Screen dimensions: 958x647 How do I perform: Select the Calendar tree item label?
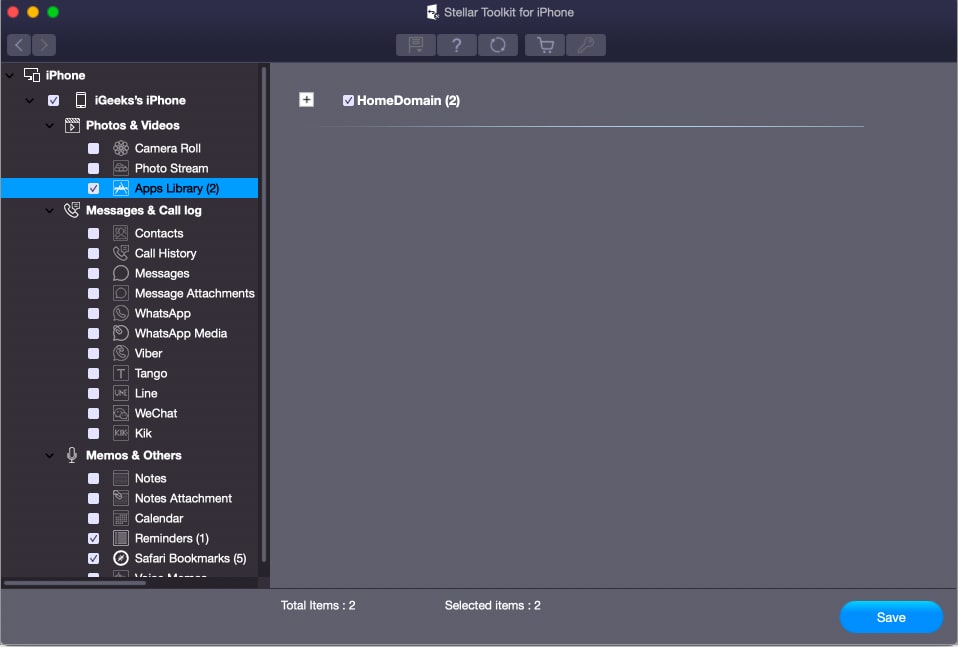pyautogui.click(x=159, y=518)
